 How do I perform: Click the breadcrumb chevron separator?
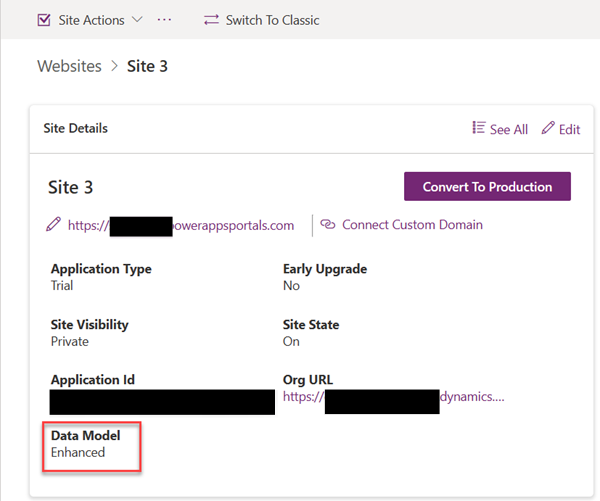[x=114, y=67]
